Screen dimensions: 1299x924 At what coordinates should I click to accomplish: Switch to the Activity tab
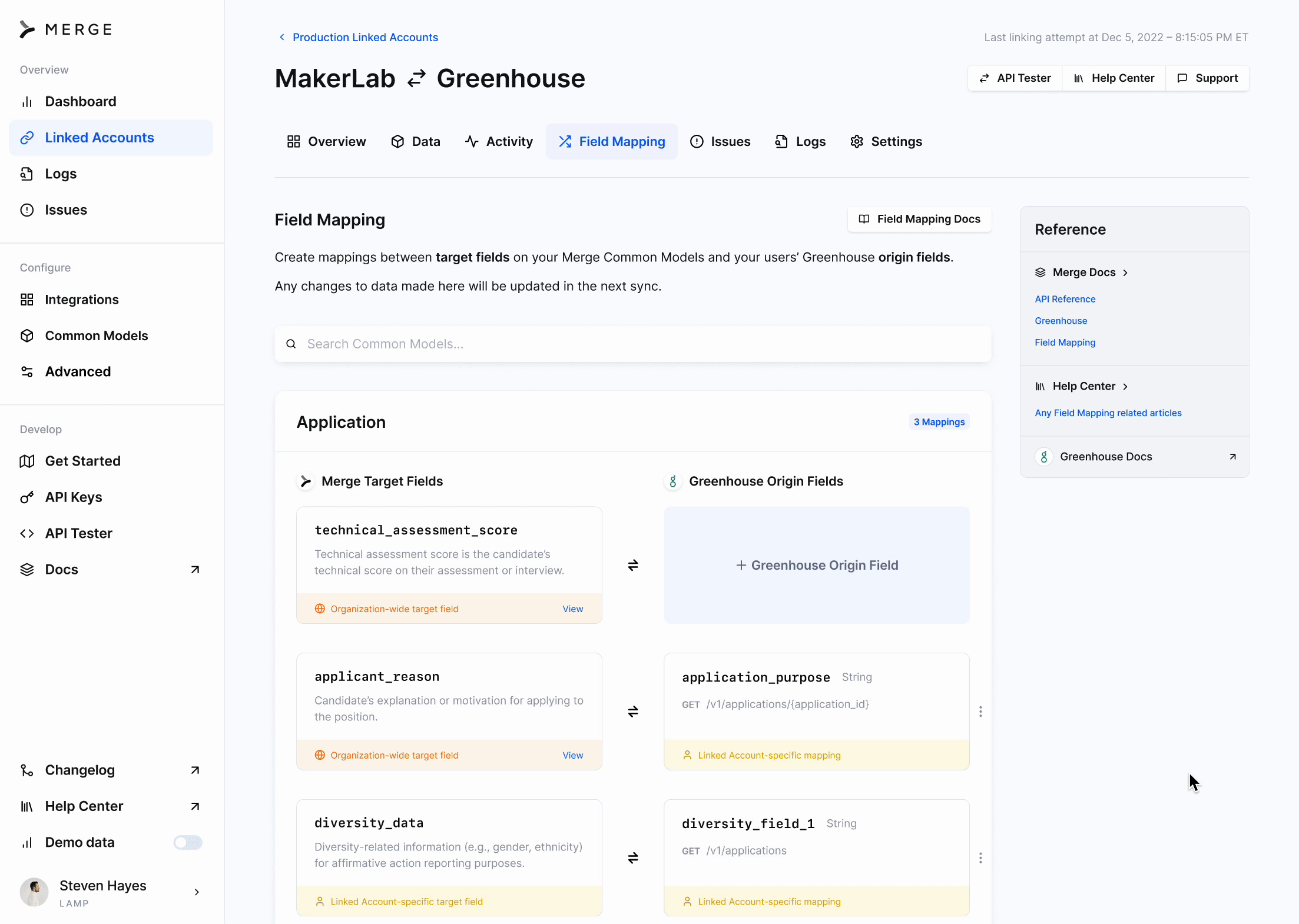(499, 141)
